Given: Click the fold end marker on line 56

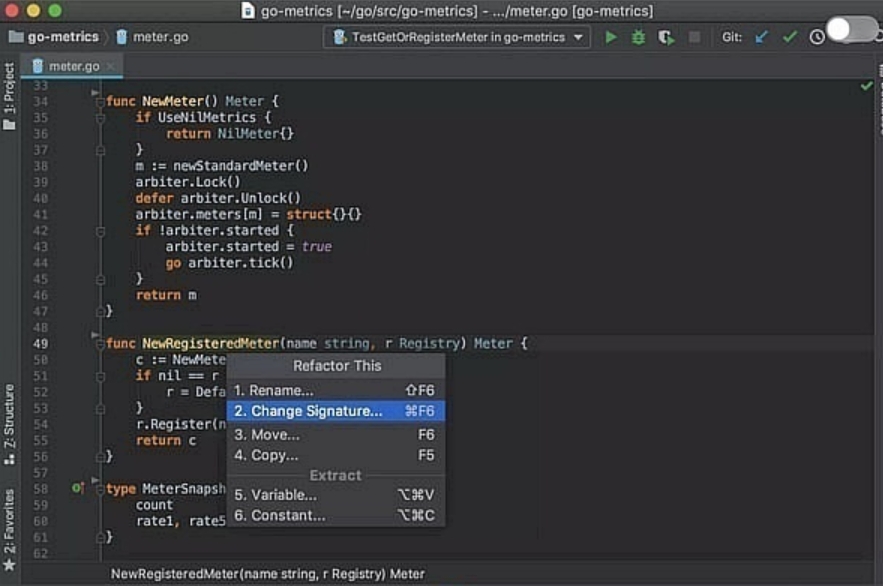Looking at the screenshot, I should pos(100,457).
